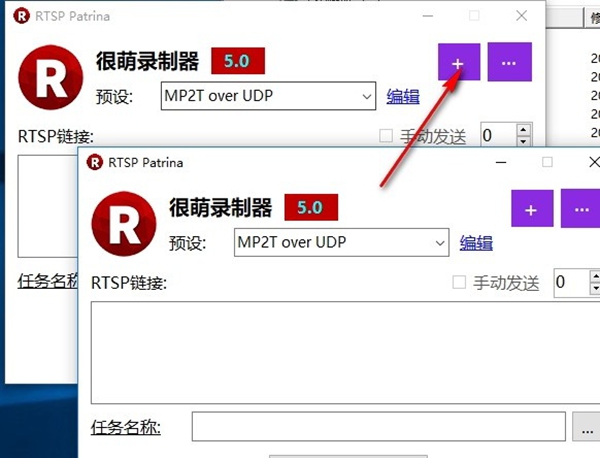Click the 任务名称 label link in front window
The width and height of the screenshot is (600, 458).
pos(126,427)
